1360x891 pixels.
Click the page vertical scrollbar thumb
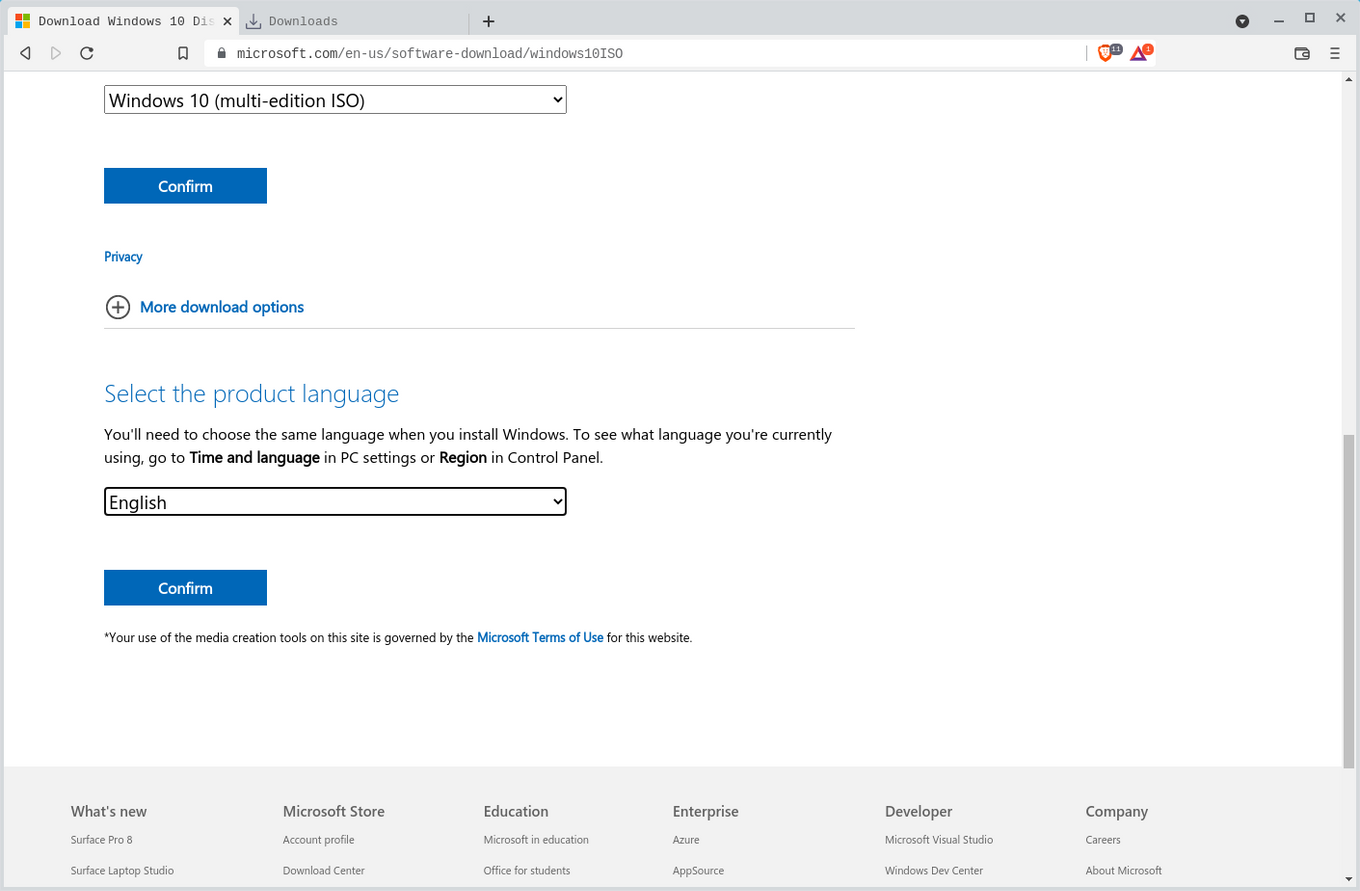1349,600
